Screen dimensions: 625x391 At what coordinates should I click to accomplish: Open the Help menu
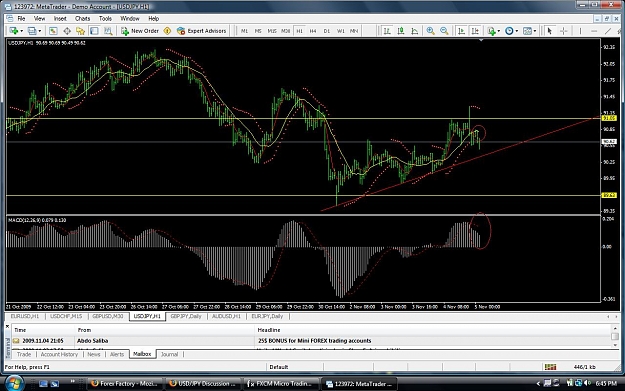click(153, 18)
